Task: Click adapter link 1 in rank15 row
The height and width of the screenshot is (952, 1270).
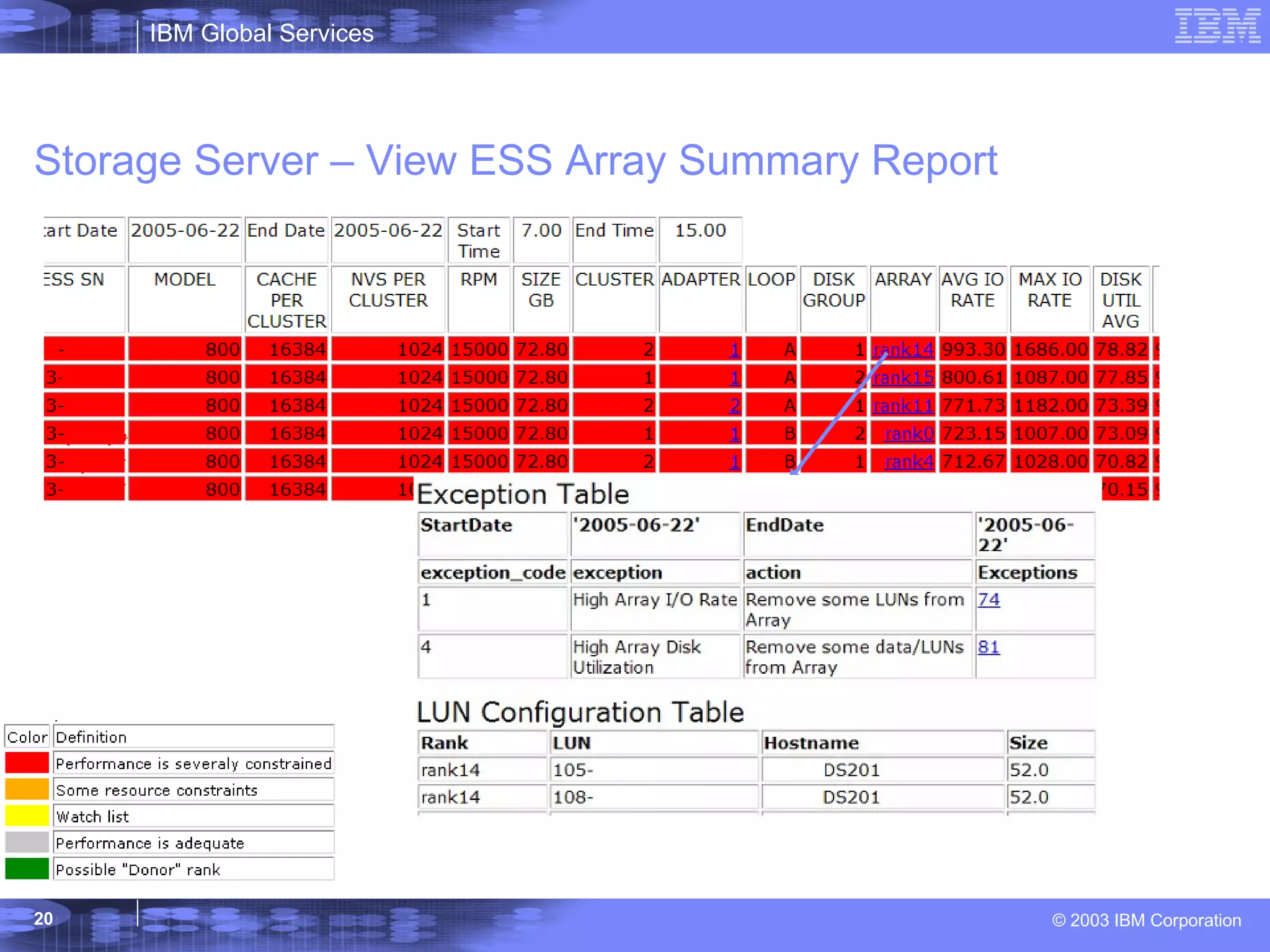Action: point(734,377)
